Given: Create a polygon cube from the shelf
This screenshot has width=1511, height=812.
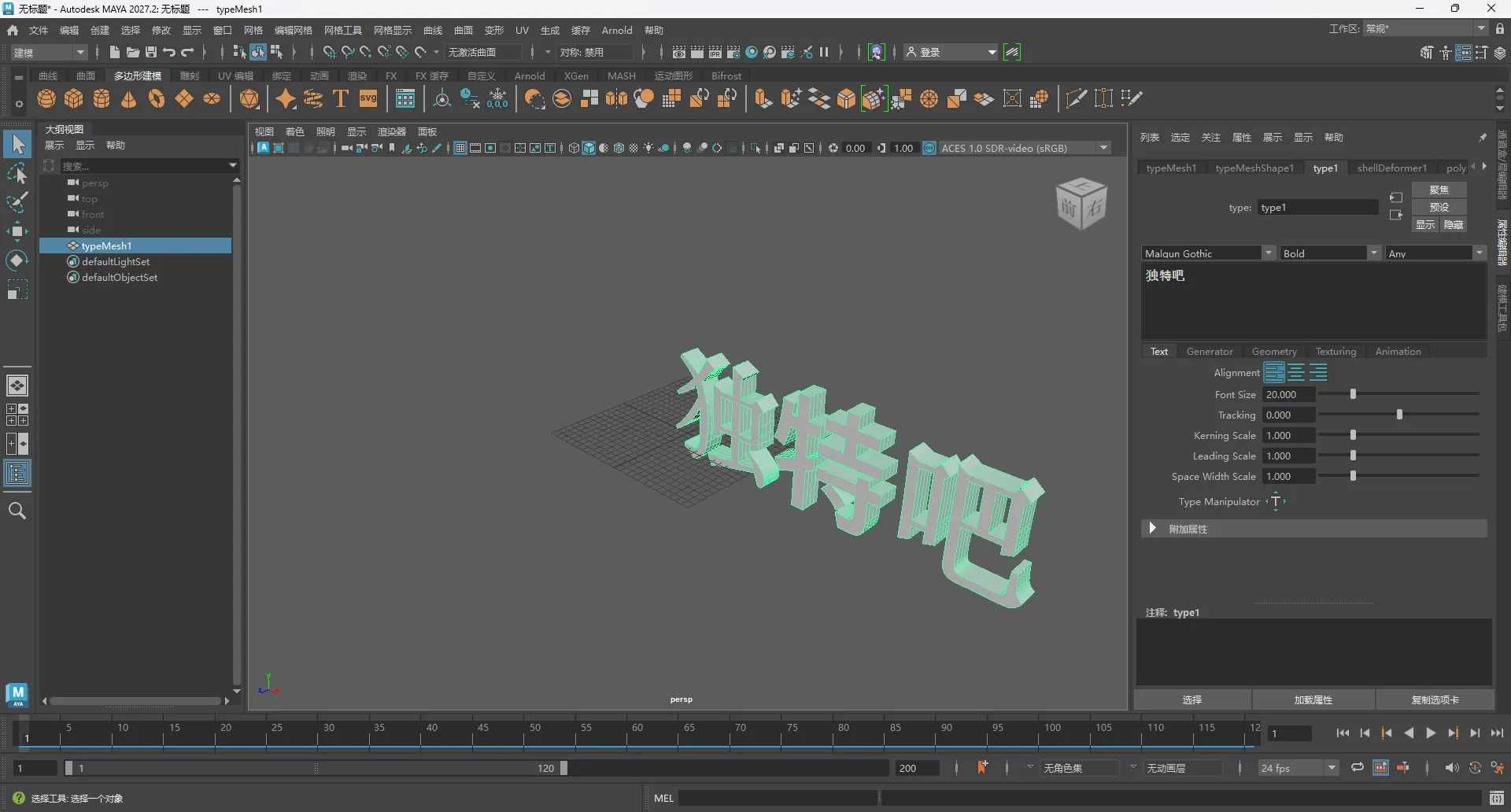Looking at the screenshot, I should (x=74, y=99).
